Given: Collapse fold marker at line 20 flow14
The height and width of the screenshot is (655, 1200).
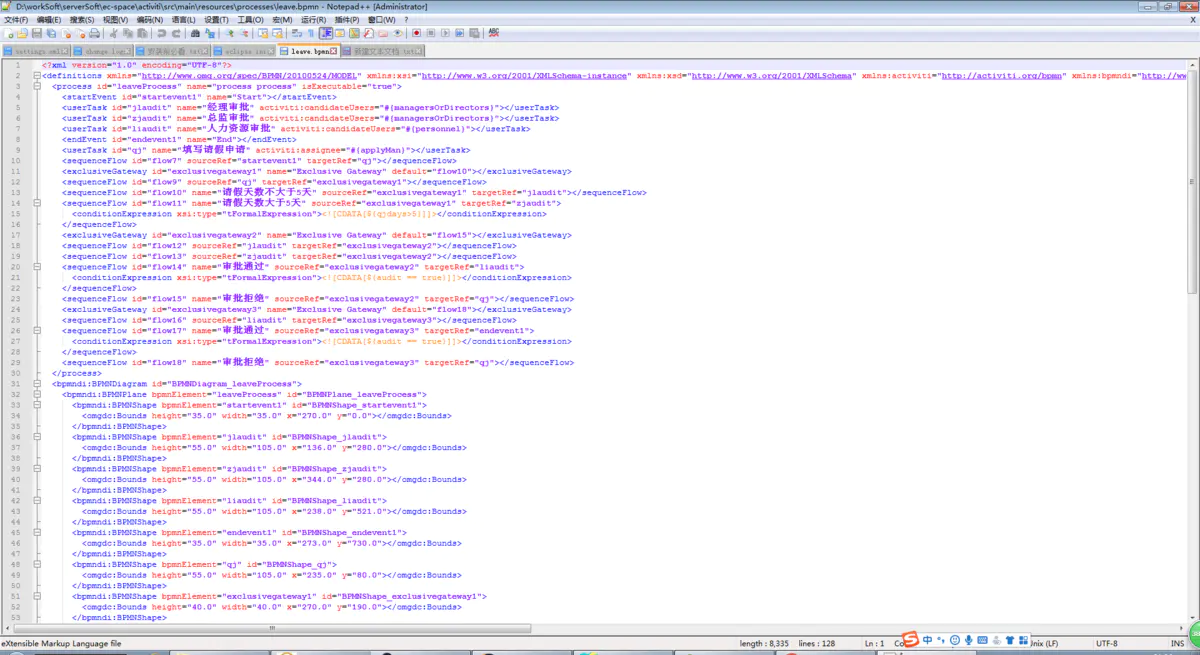Looking at the screenshot, I should click(36, 267).
